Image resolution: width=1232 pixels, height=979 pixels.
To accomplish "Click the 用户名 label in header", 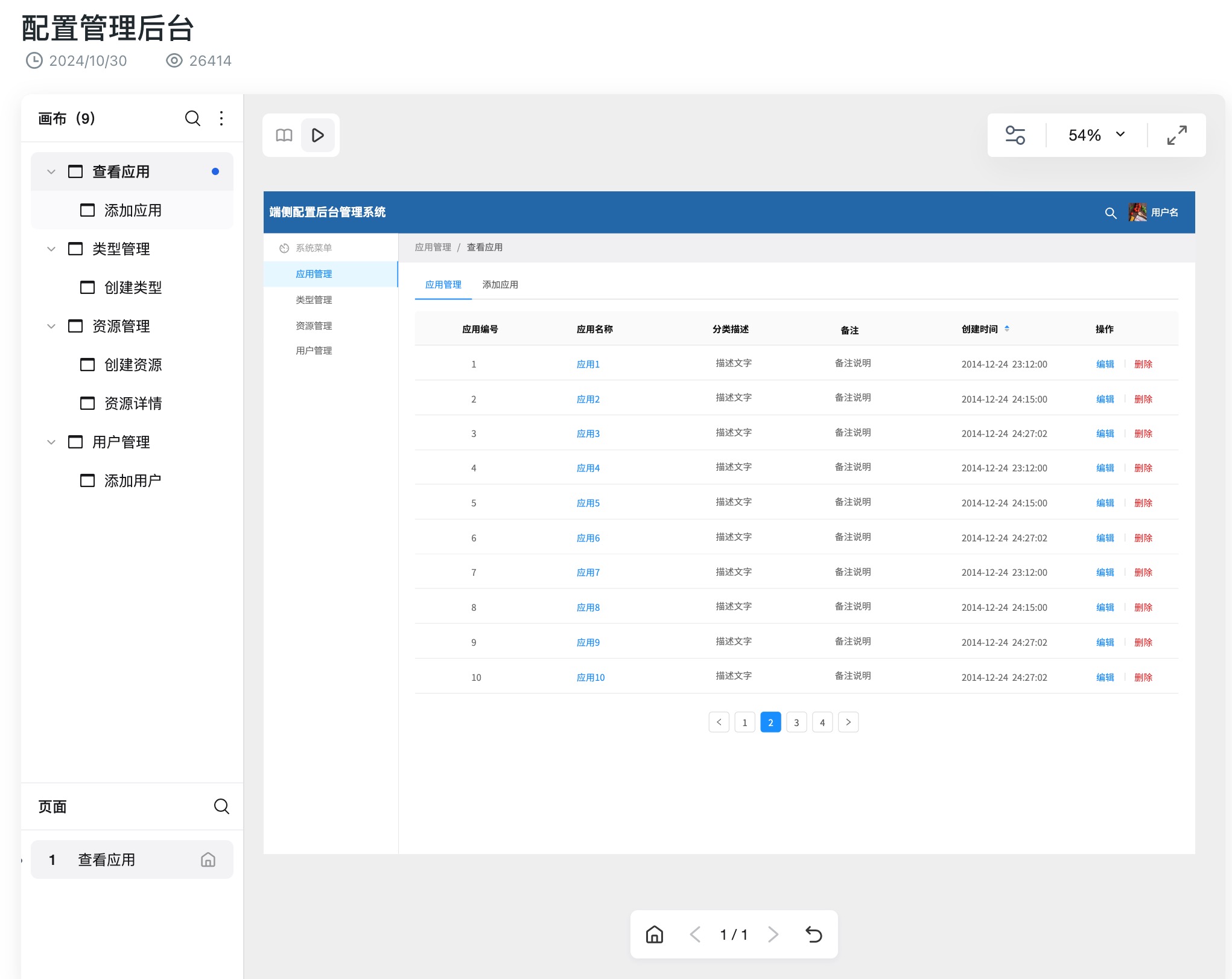I will pos(1164,212).
